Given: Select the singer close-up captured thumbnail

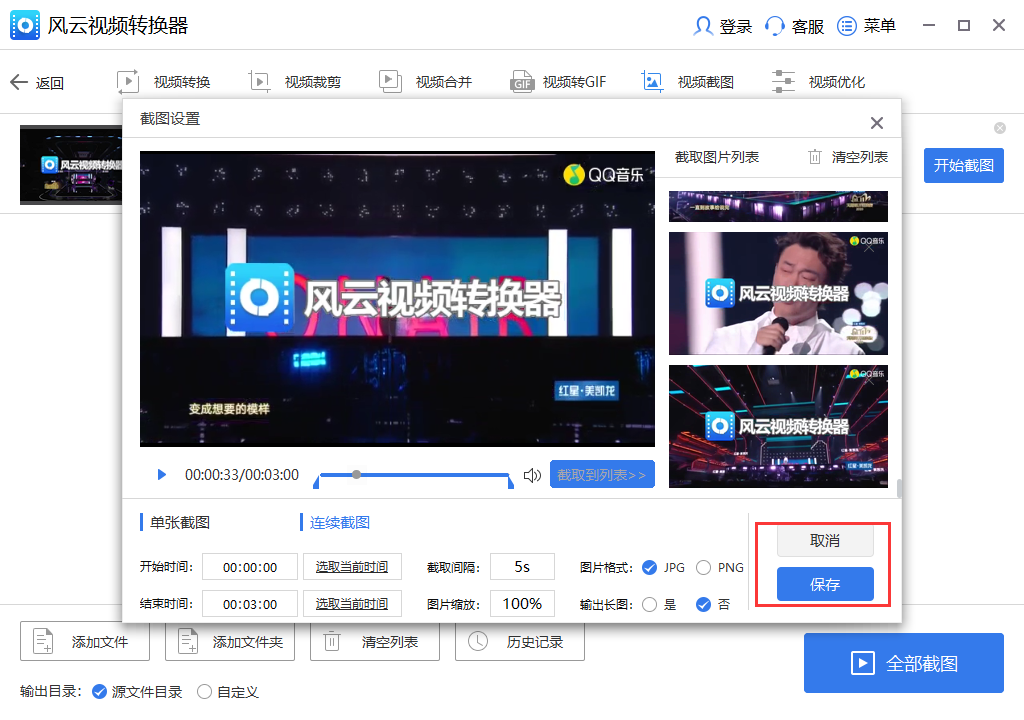Looking at the screenshot, I should point(778,293).
